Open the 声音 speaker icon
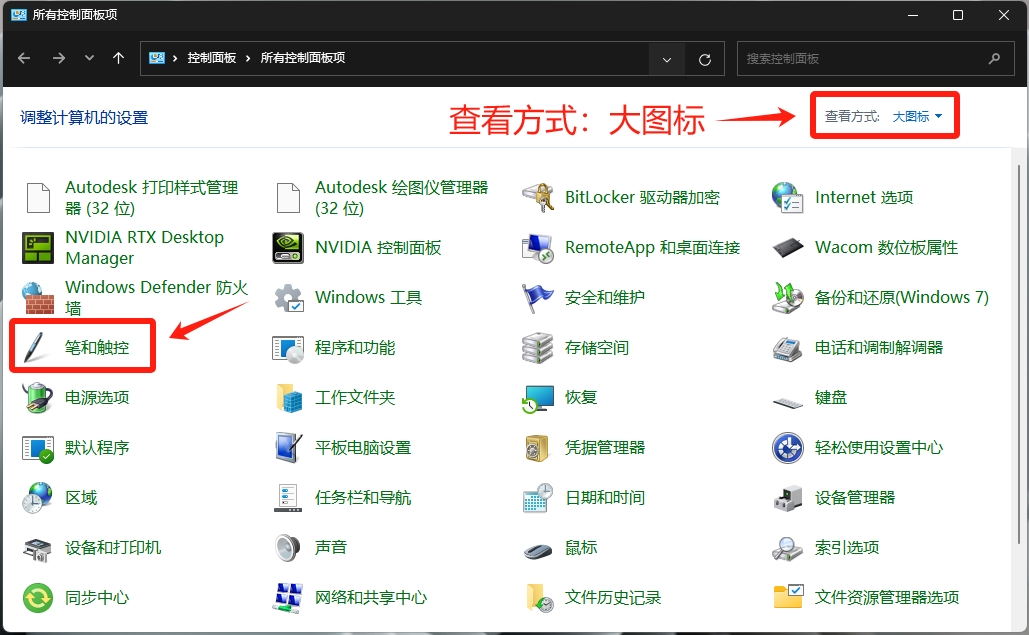 [x=288, y=548]
